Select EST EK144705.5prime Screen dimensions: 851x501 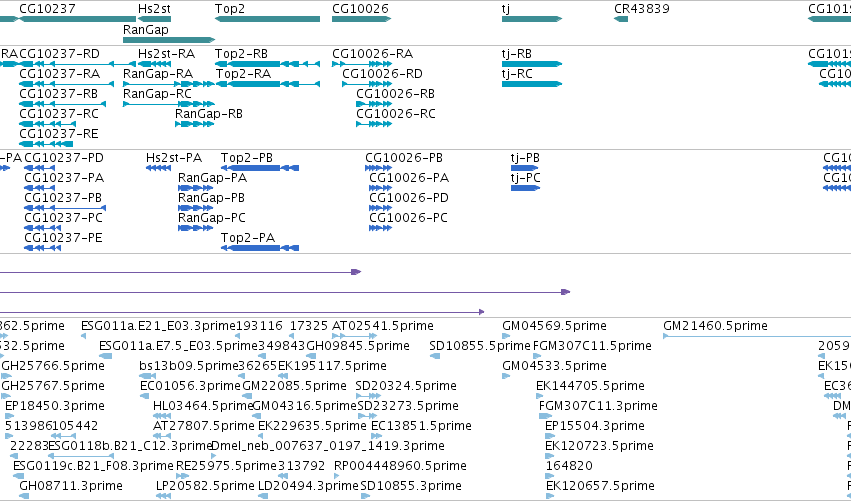tap(590, 386)
